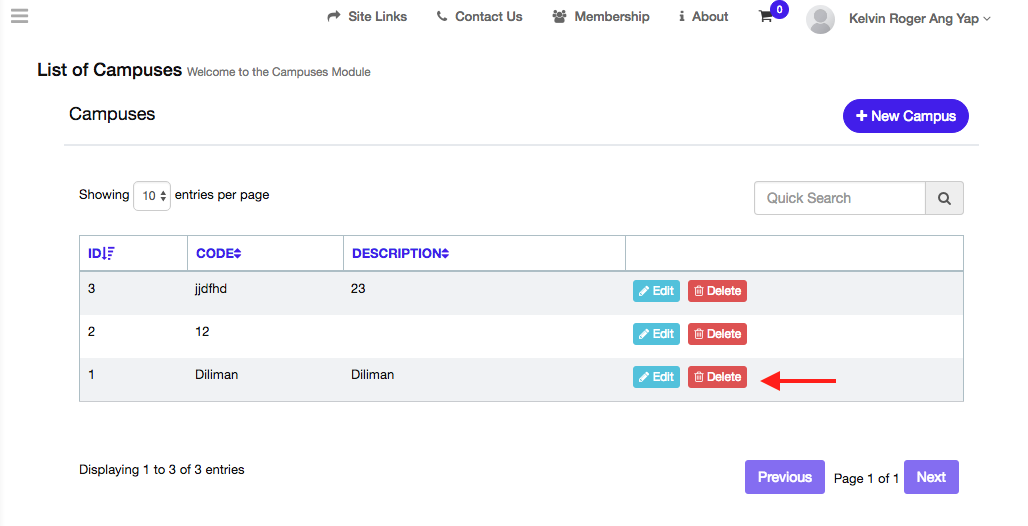Screen dimensions: 1028x526
Task: Sort the table by ID column
Action: [x=101, y=253]
